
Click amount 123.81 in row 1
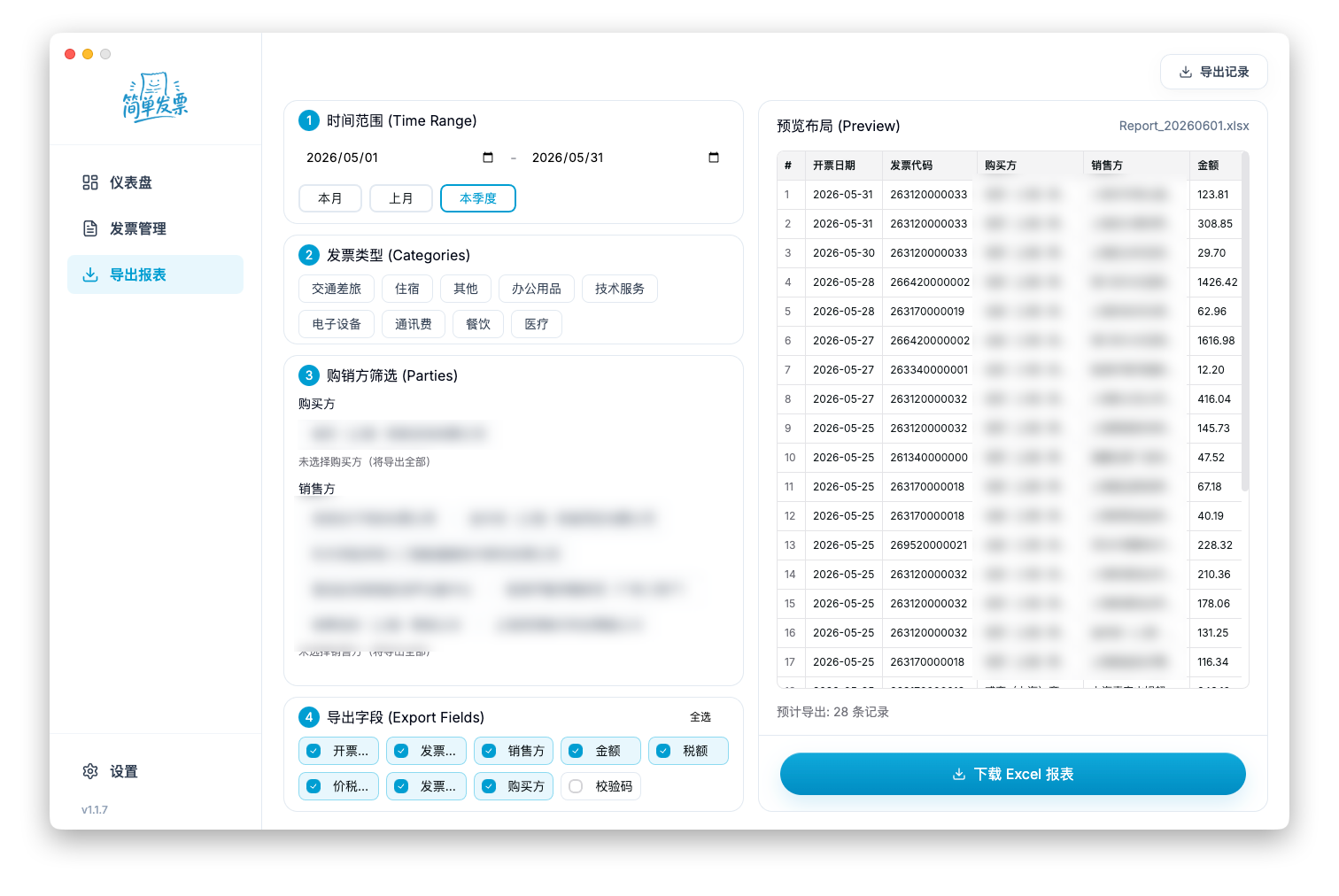1213,195
